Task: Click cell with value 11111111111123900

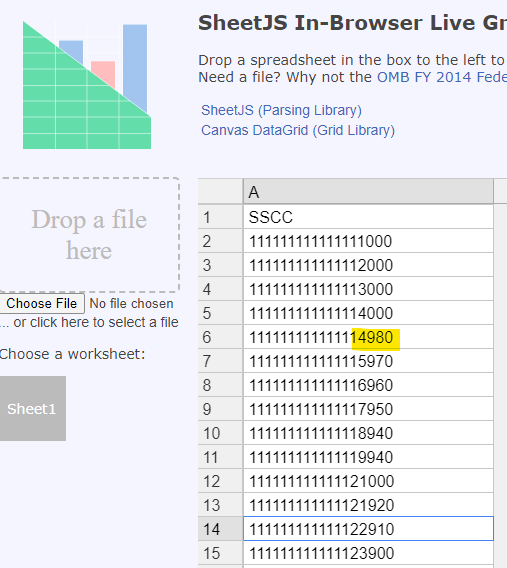Action: click(x=368, y=553)
